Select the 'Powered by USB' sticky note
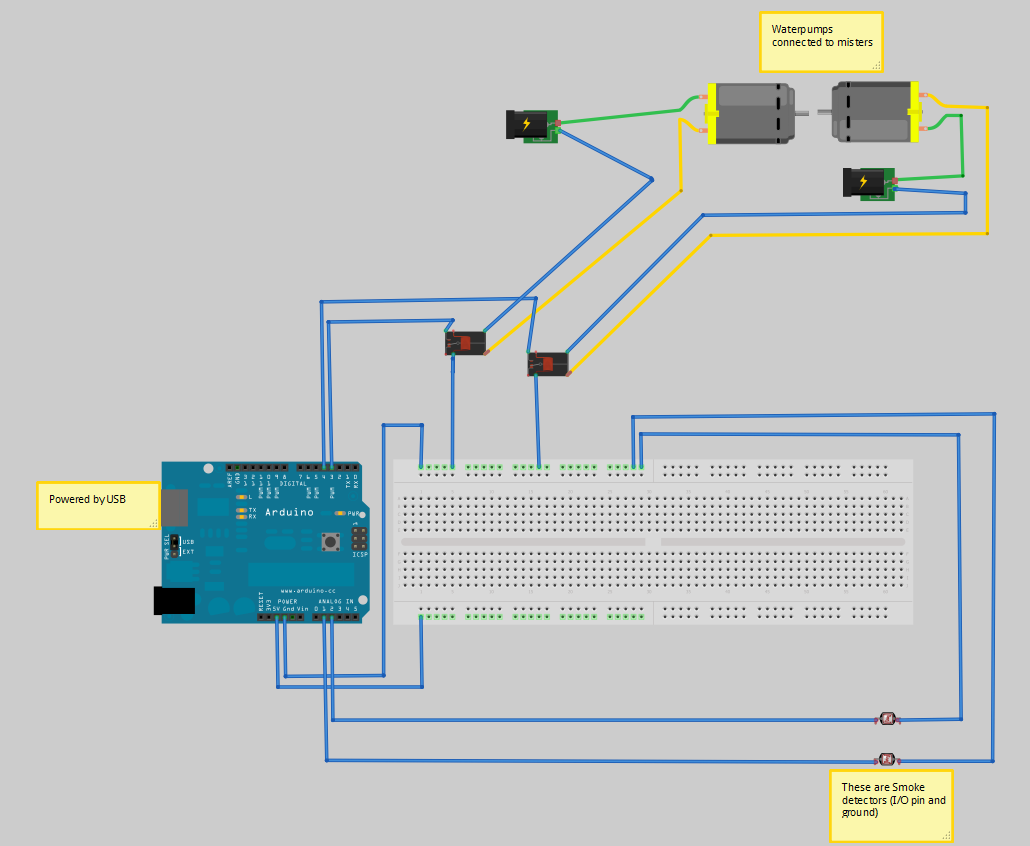This screenshot has width=1030, height=846. click(97, 505)
